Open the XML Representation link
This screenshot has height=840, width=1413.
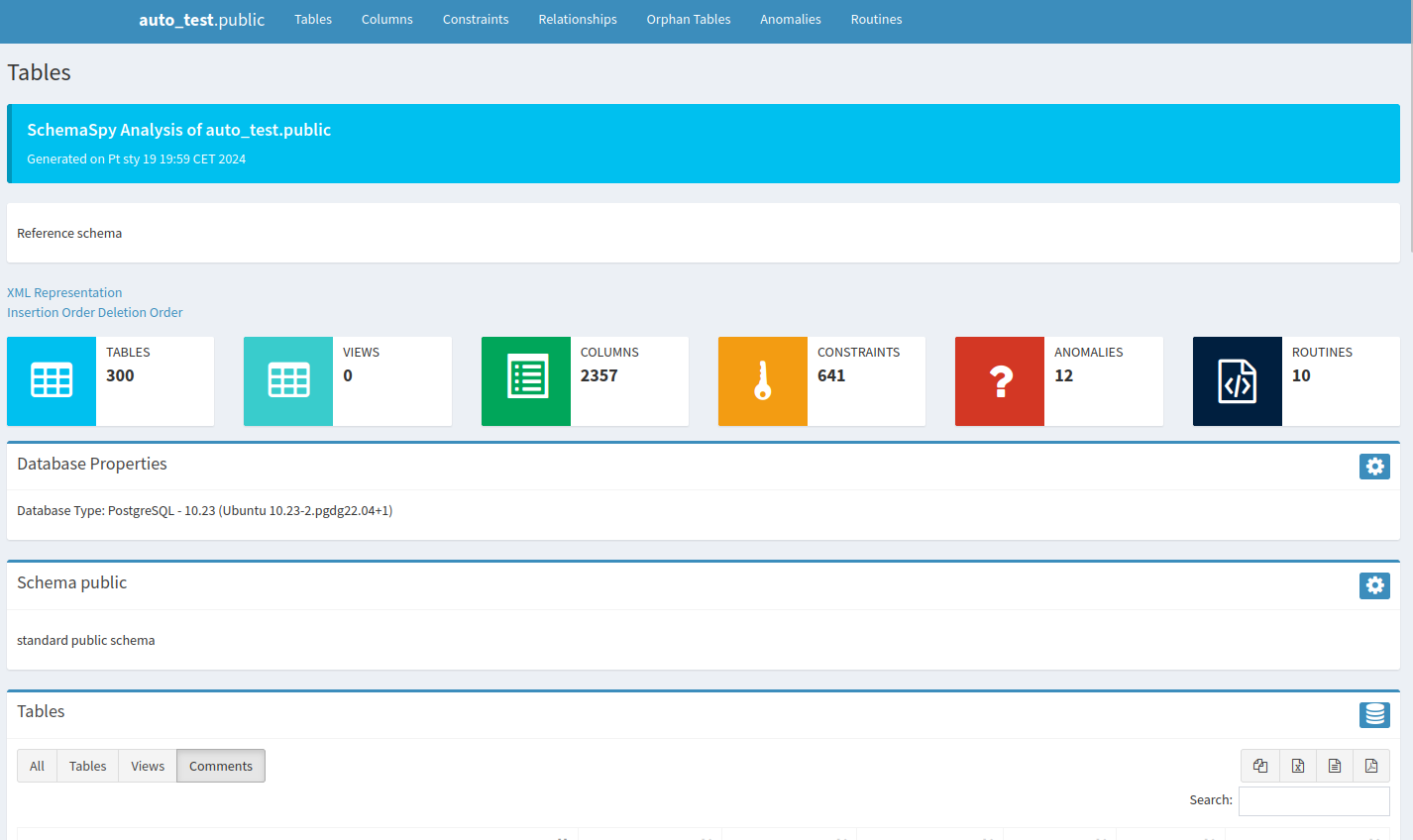64,292
